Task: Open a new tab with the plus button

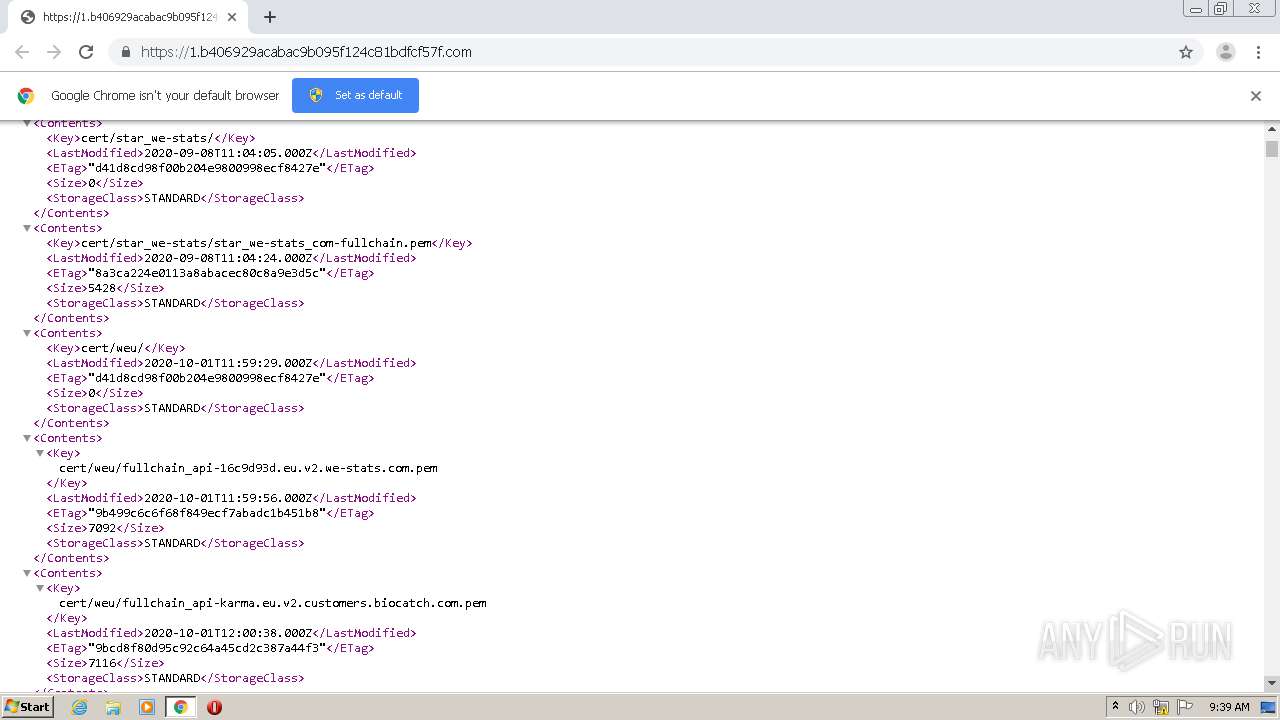Action: pyautogui.click(x=270, y=17)
